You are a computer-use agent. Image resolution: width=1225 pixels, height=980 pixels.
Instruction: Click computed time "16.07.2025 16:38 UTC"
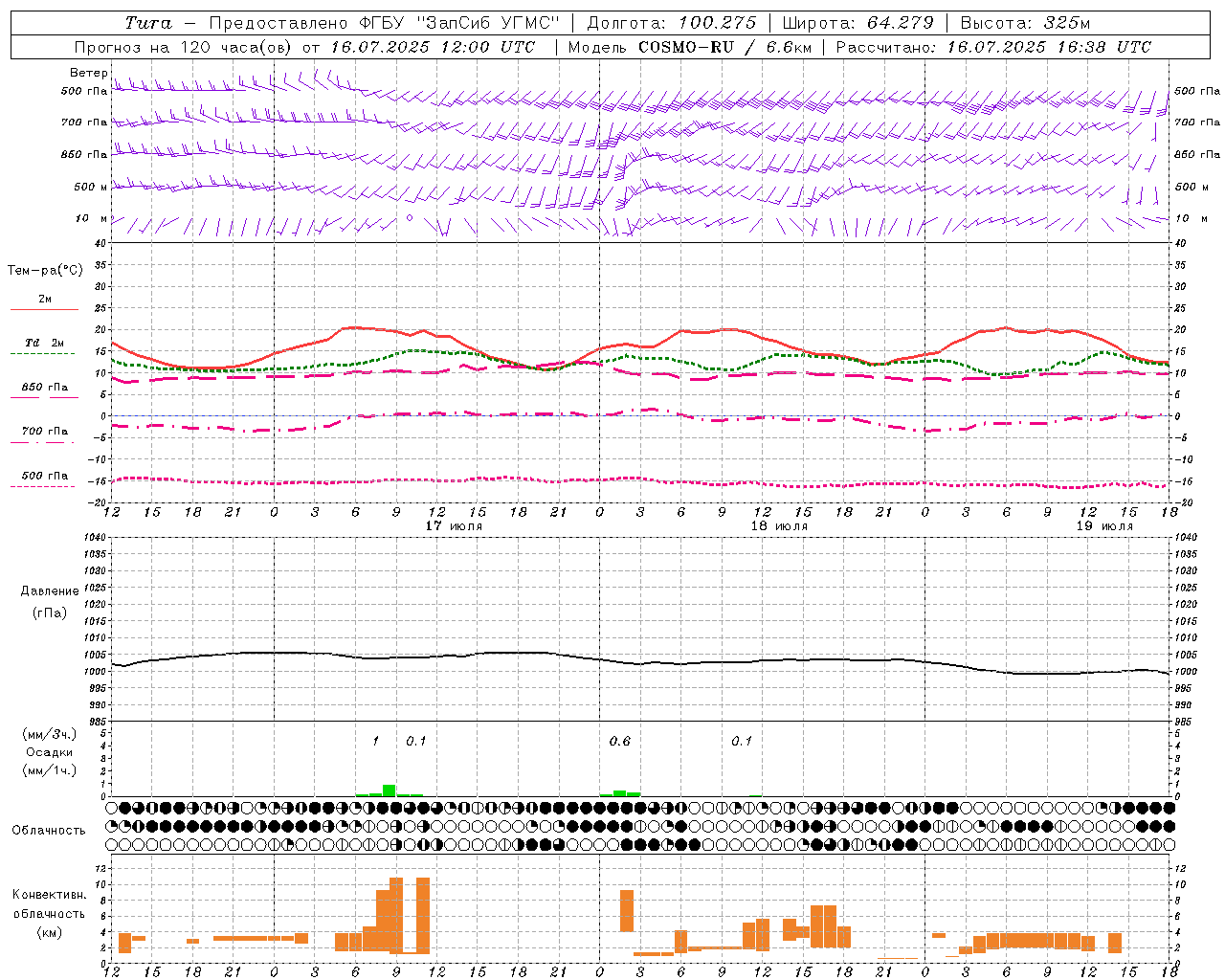[x=1049, y=47]
